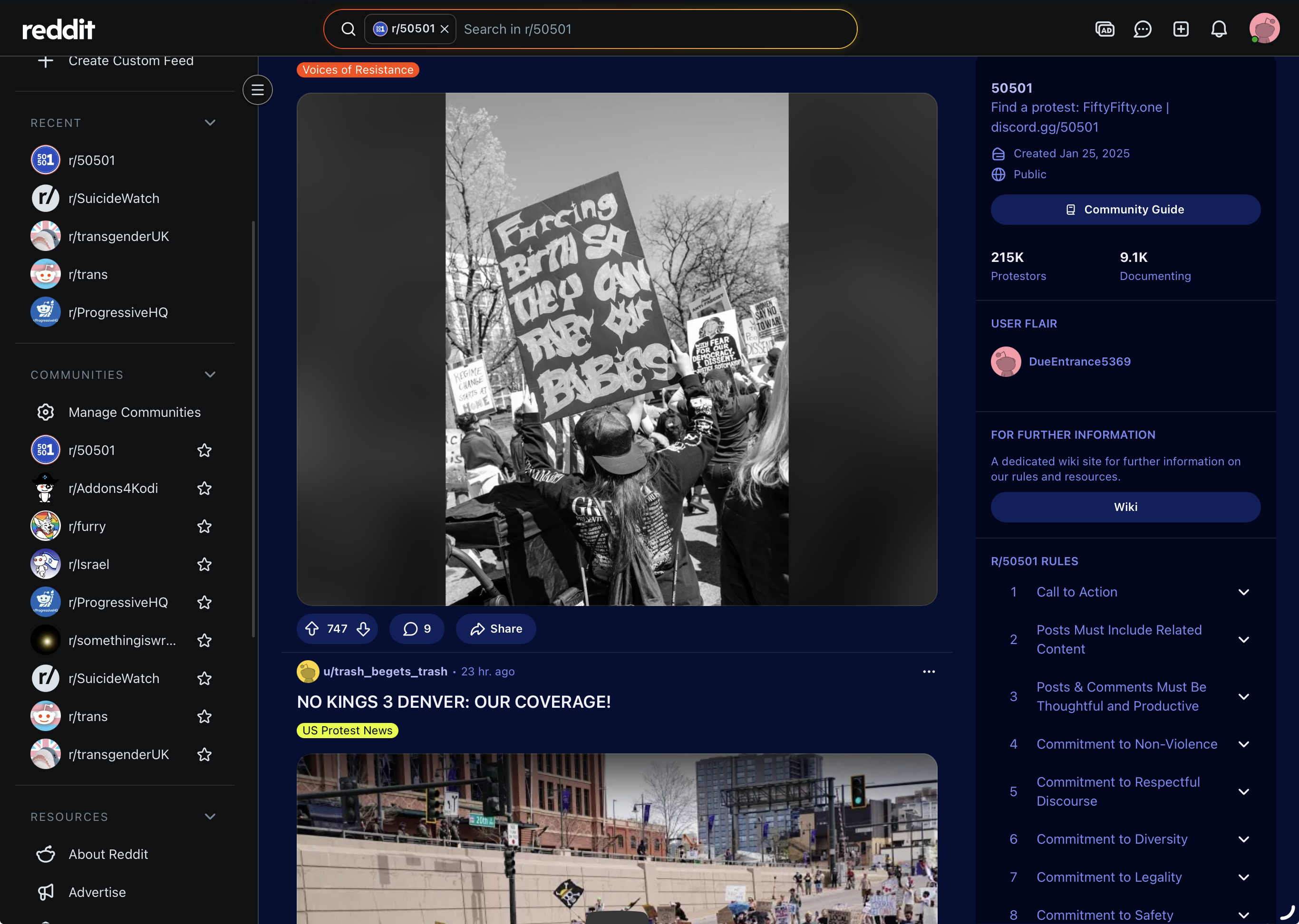Toggle favorite star for r/Israel

coord(204,564)
